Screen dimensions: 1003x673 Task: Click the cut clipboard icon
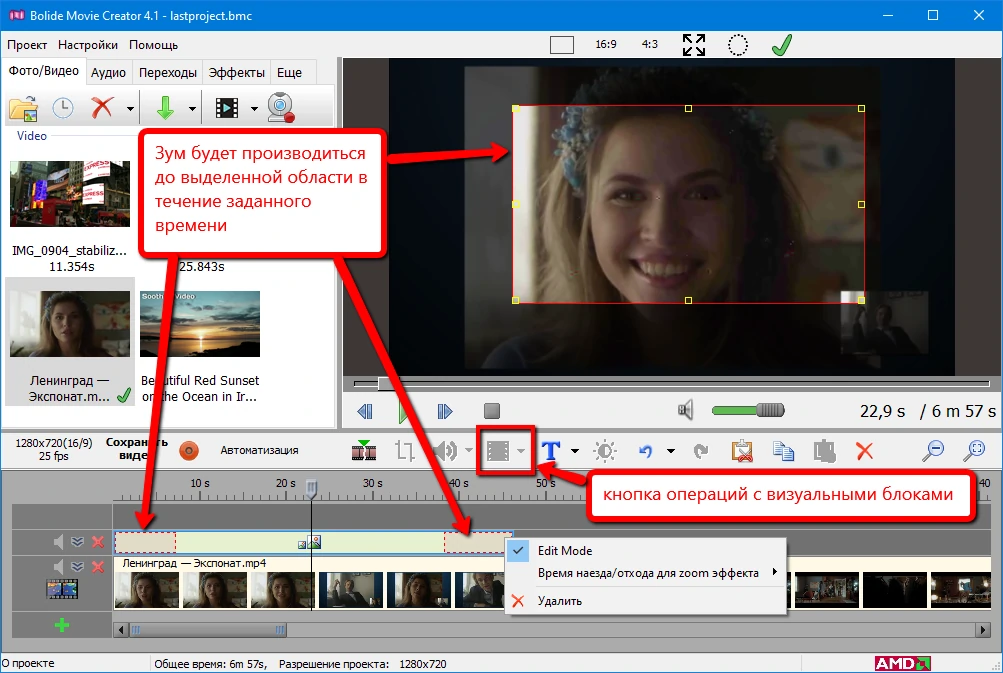coord(742,450)
